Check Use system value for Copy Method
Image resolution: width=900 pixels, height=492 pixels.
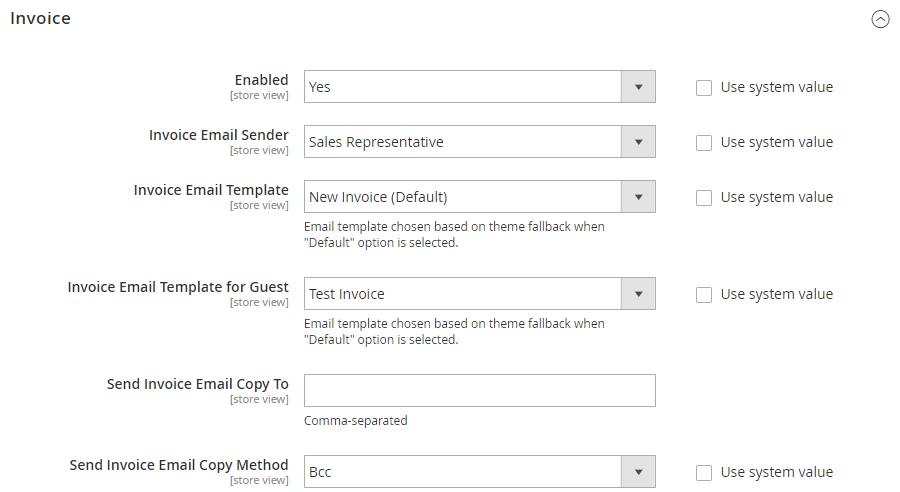[704, 473]
